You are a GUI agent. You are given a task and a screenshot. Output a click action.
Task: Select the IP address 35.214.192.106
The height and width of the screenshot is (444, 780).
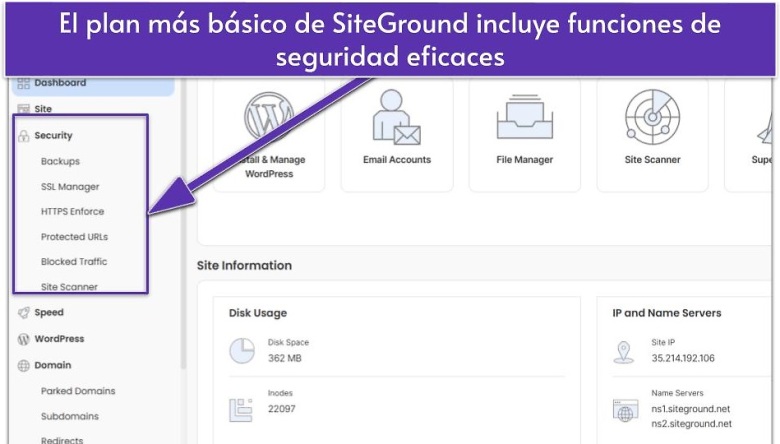pyautogui.click(x=683, y=358)
